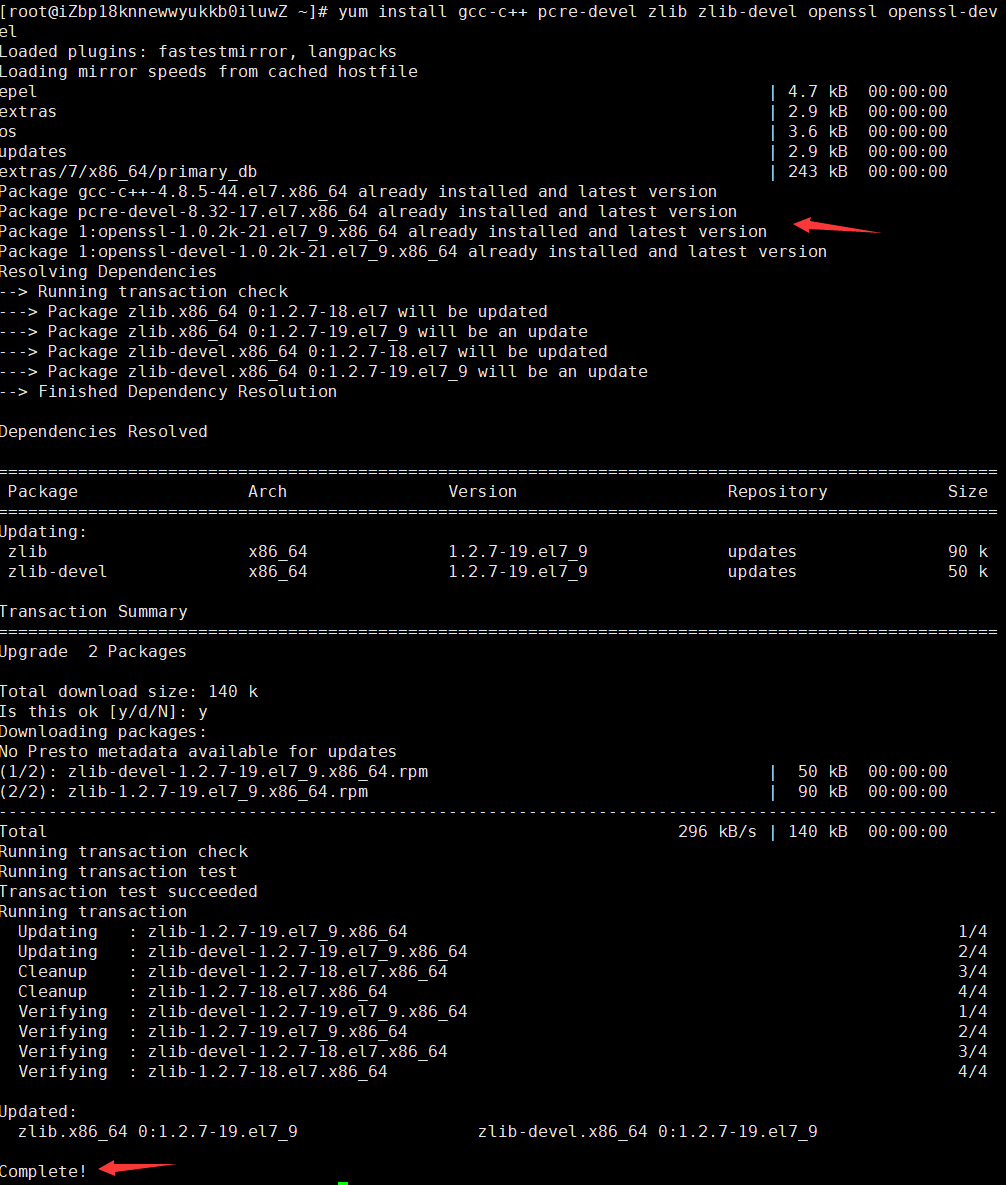This screenshot has height=1185, width=1006.
Task: Click the "Upgrade 2 Packages" line
Action: (93, 651)
